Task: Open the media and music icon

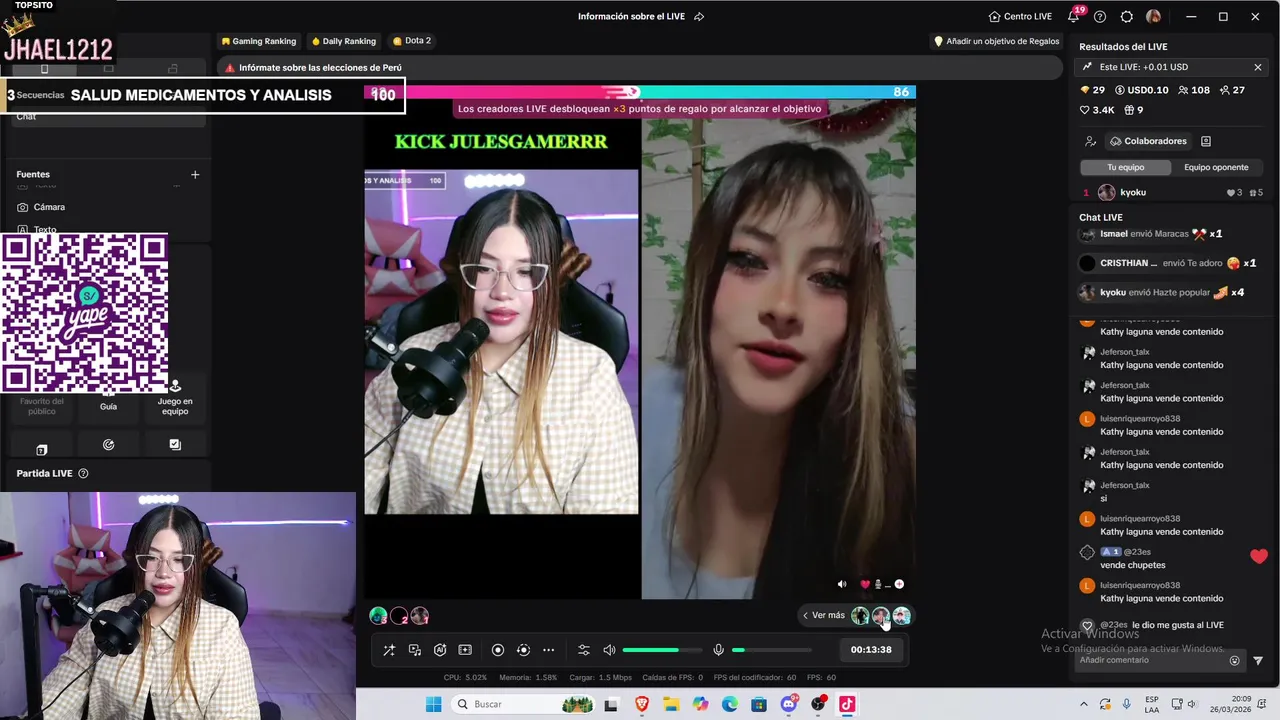Action: point(415,650)
